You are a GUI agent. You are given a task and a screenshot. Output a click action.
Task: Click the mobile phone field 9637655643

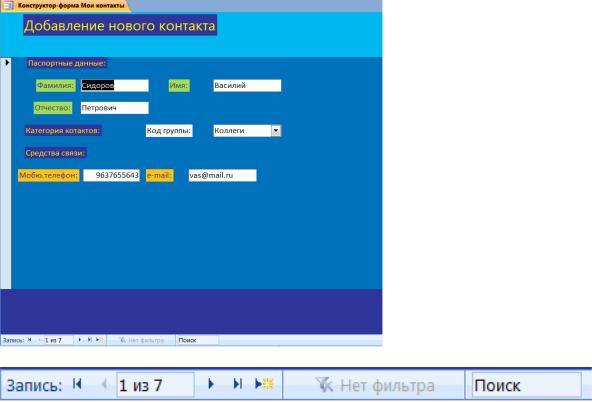(x=111, y=175)
